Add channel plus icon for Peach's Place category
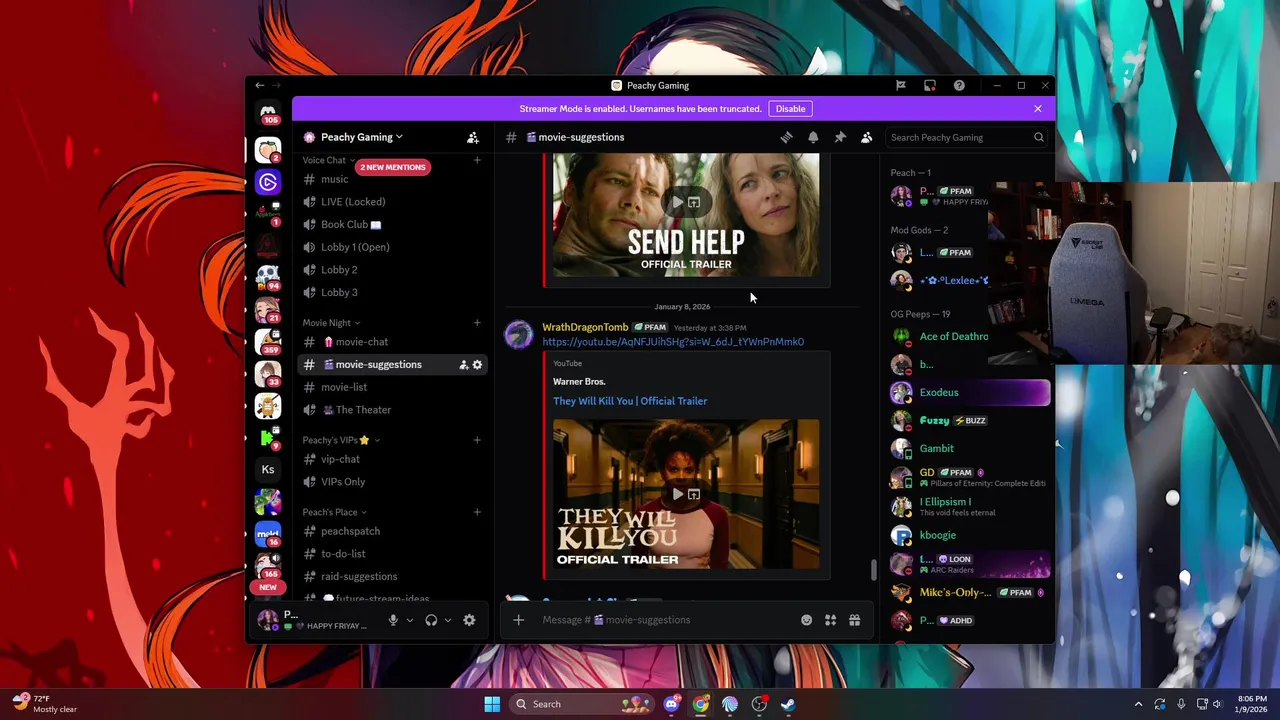Screen dimensions: 1280x720 pos(477,512)
